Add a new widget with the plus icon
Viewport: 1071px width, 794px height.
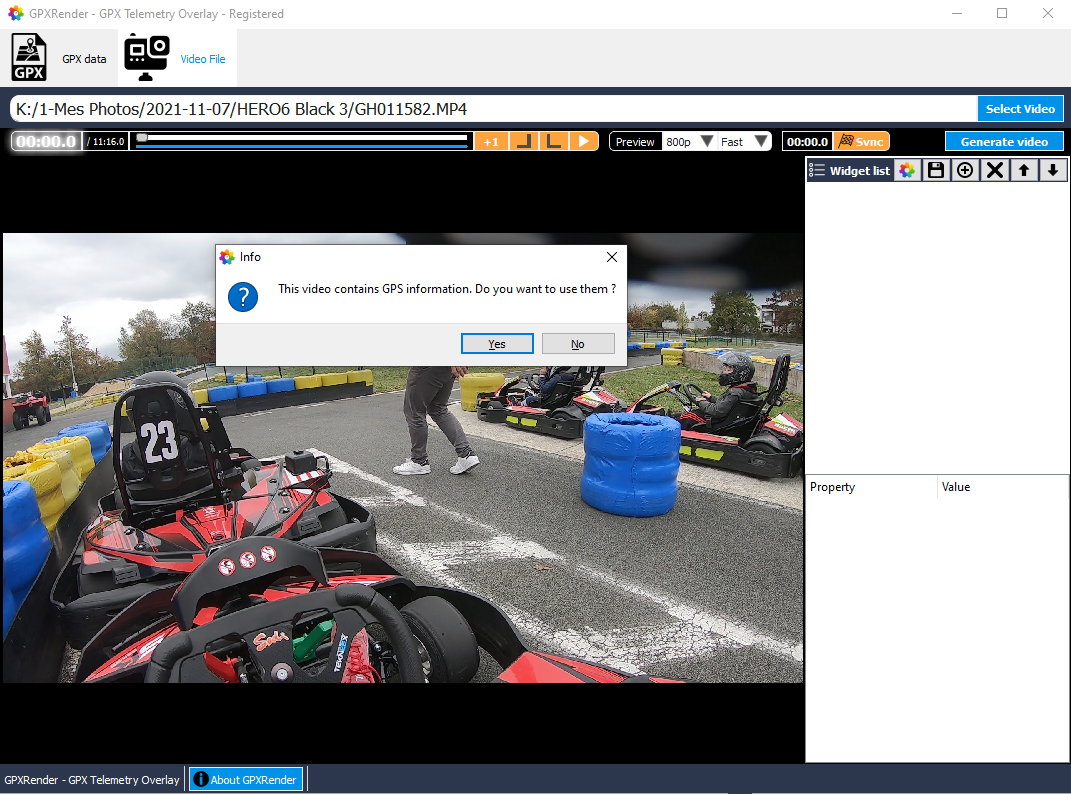pyautogui.click(x=965, y=170)
